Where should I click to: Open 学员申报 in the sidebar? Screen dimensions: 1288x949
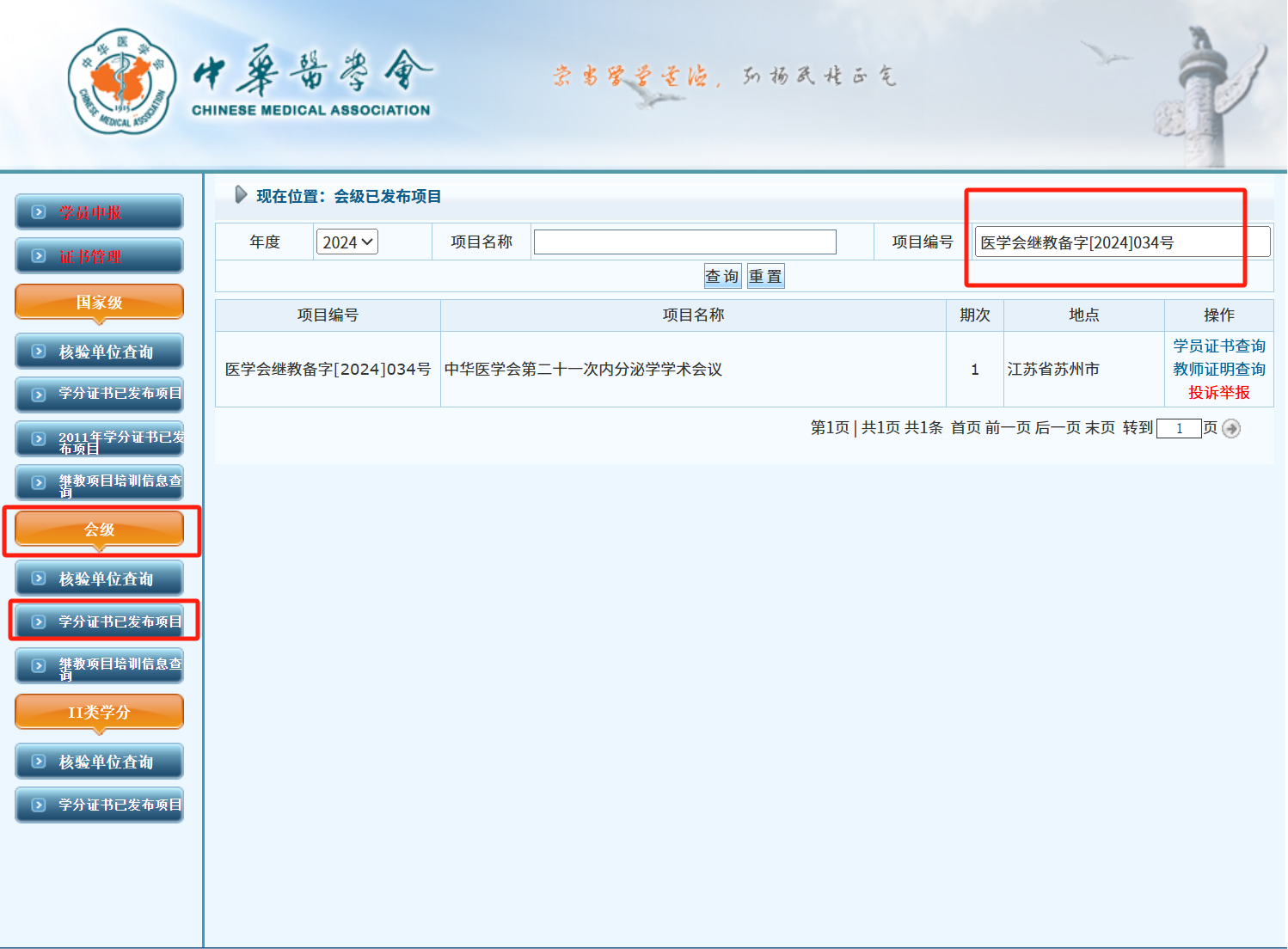coord(99,212)
